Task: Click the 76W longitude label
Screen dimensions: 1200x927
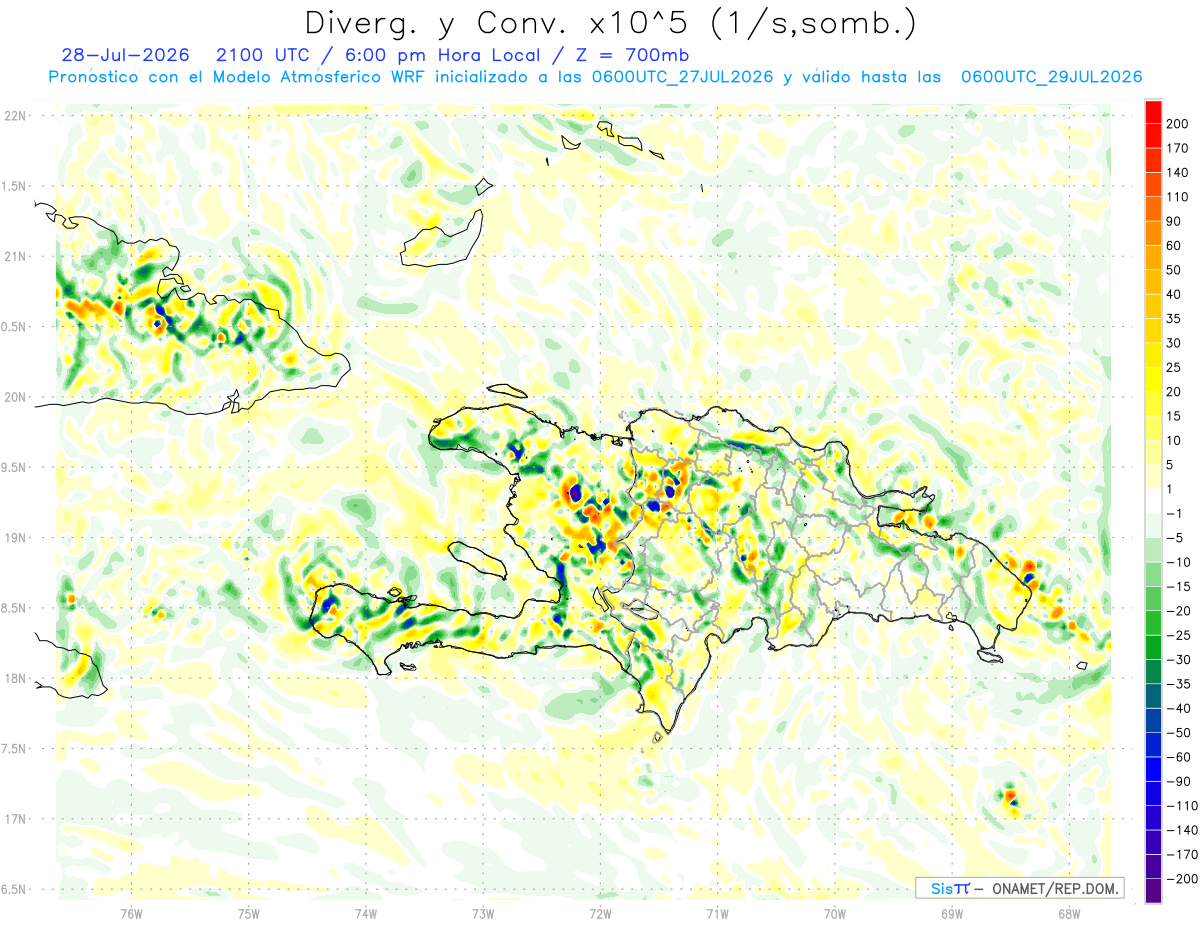Action: tap(131, 912)
